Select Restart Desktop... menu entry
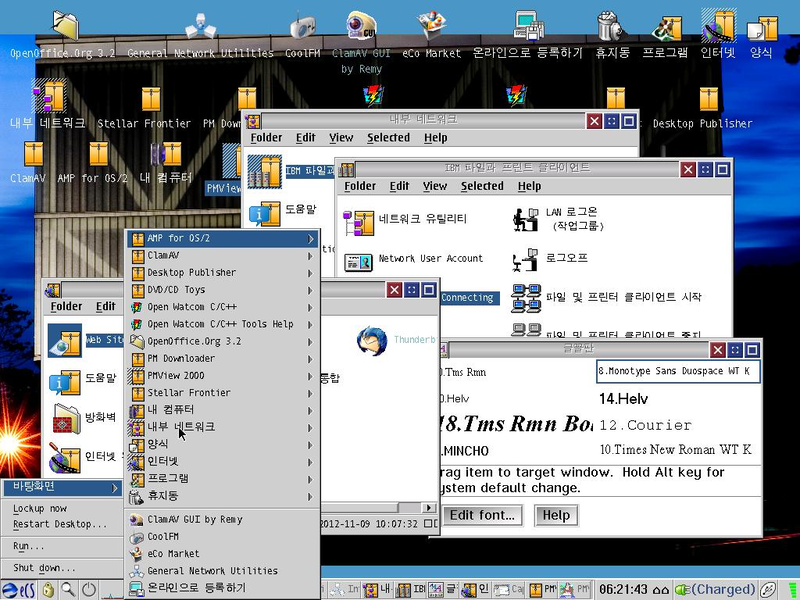 click(60, 524)
